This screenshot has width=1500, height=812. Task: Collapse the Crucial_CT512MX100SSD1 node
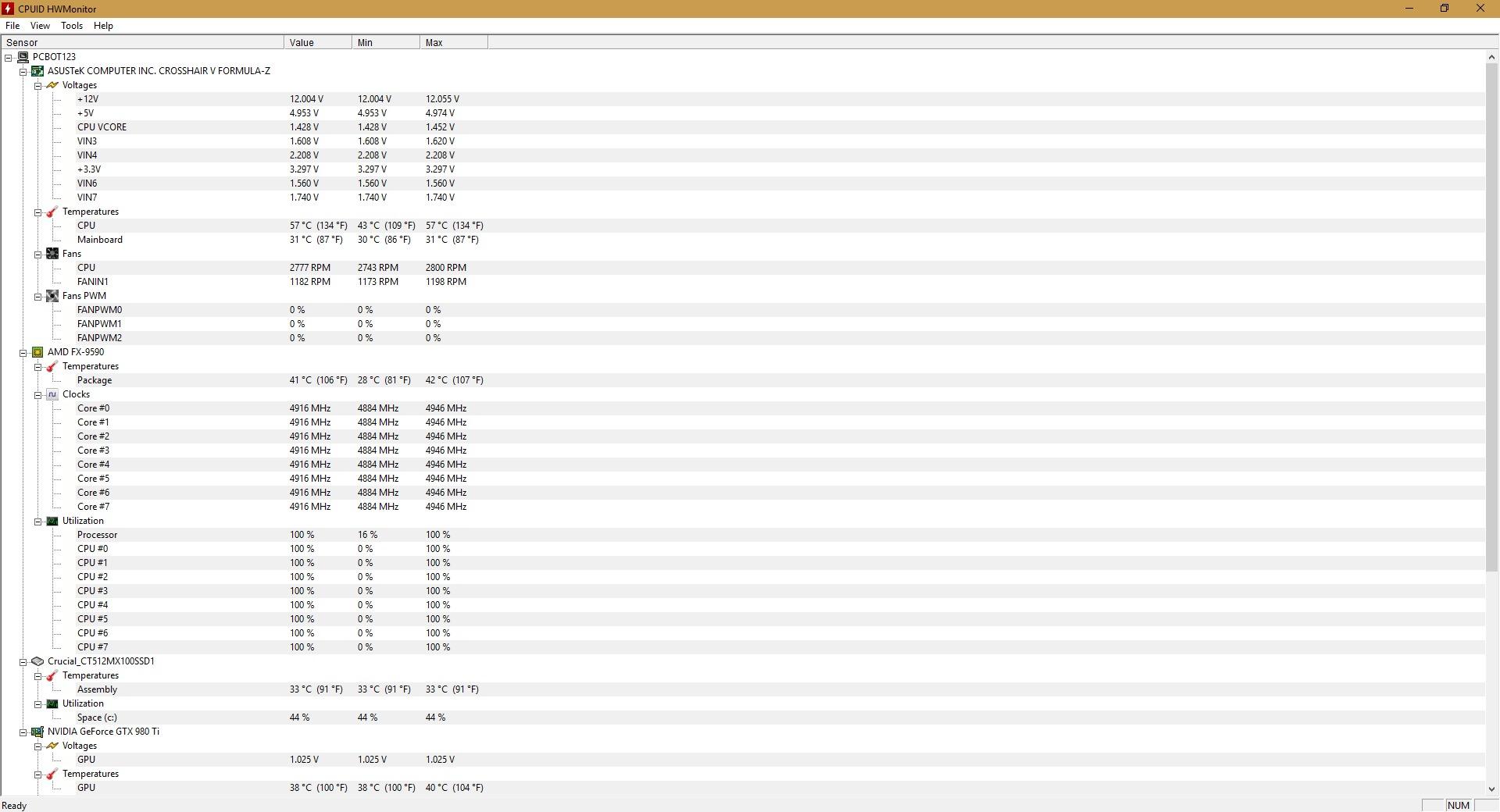point(23,662)
